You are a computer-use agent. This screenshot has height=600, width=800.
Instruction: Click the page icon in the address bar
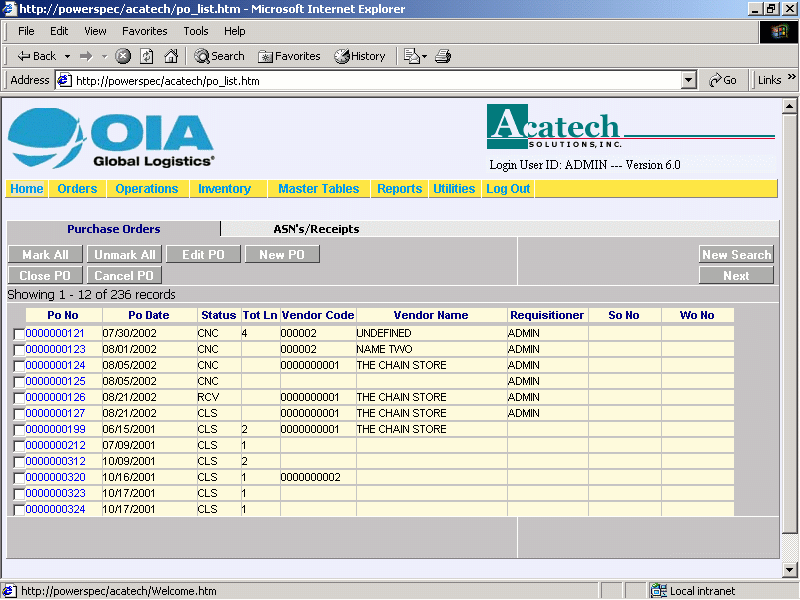tap(64, 81)
